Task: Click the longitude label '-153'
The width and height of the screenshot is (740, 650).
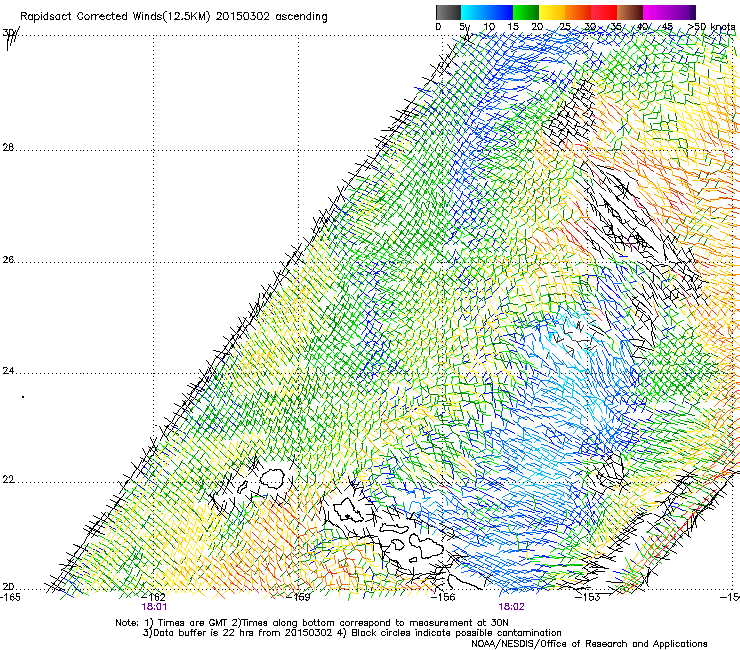Action: [x=588, y=597]
